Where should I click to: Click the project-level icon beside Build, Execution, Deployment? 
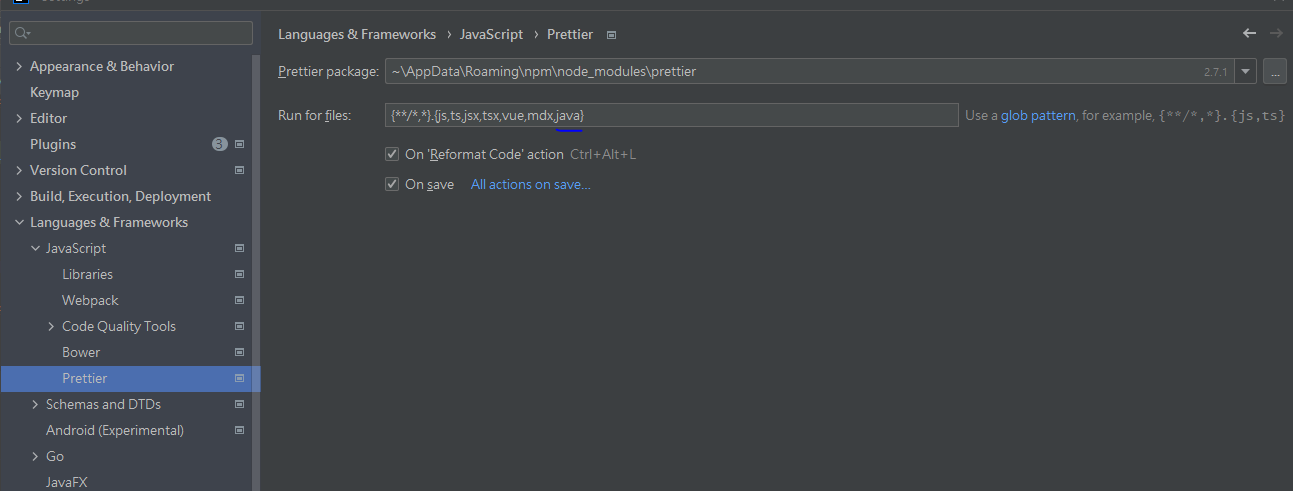point(239,196)
